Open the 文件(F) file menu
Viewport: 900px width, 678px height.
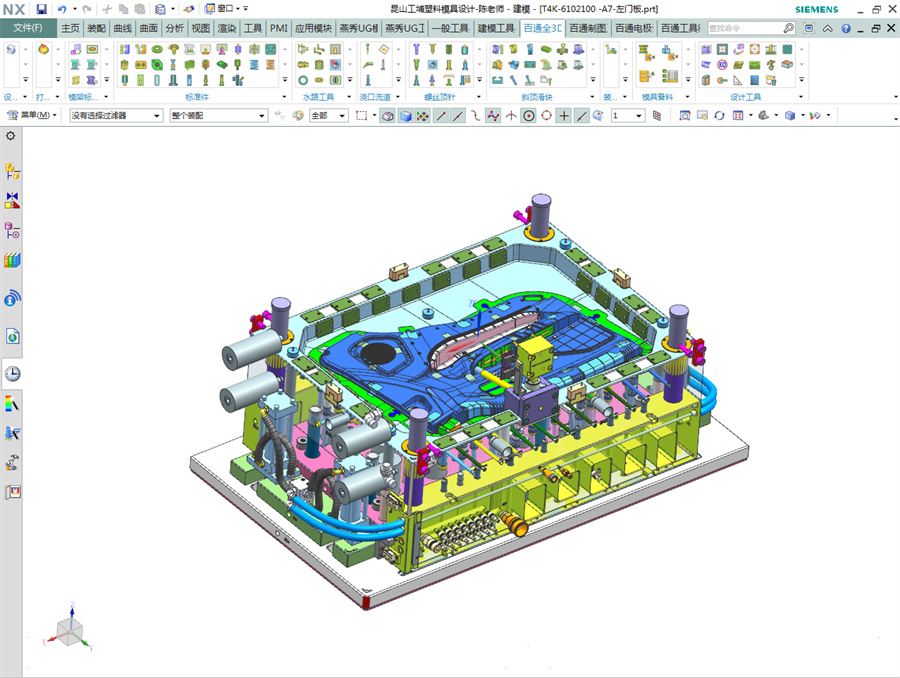(27, 28)
